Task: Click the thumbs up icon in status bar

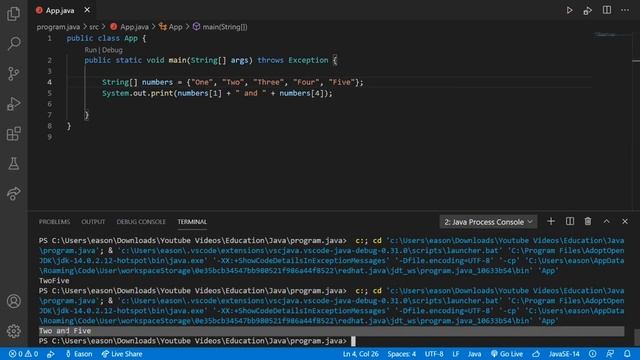Action: (x=536, y=354)
